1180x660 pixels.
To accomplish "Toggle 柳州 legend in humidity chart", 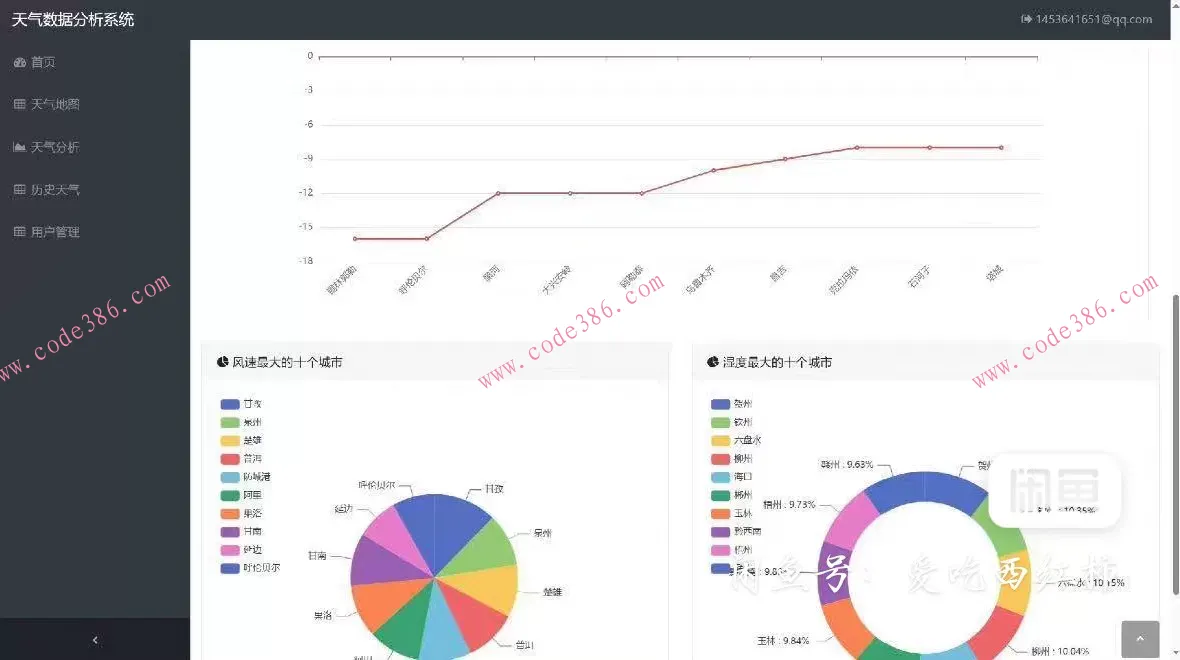I will pos(731,458).
